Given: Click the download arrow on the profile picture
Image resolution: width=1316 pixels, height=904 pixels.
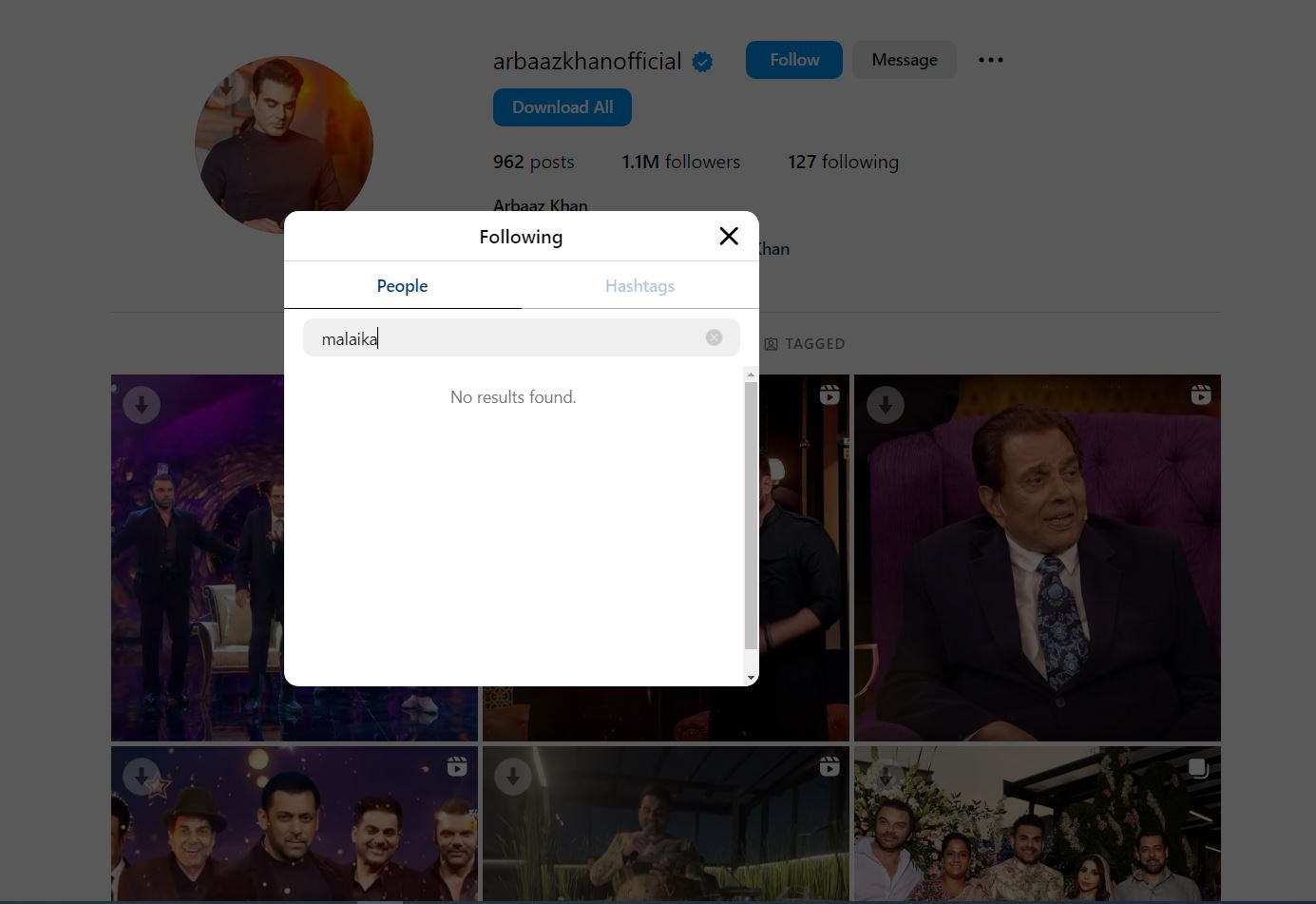Looking at the screenshot, I should 226,88.
